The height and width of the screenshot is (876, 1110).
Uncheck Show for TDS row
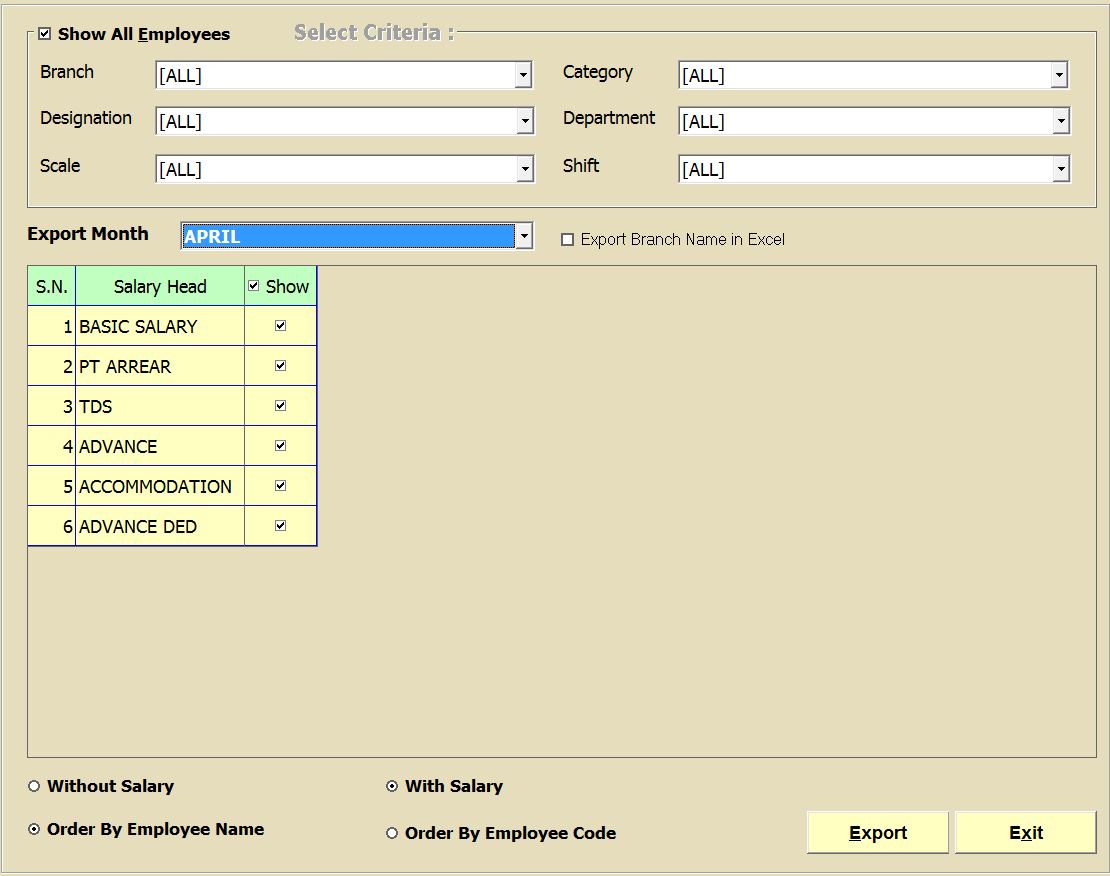pos(280,406)
